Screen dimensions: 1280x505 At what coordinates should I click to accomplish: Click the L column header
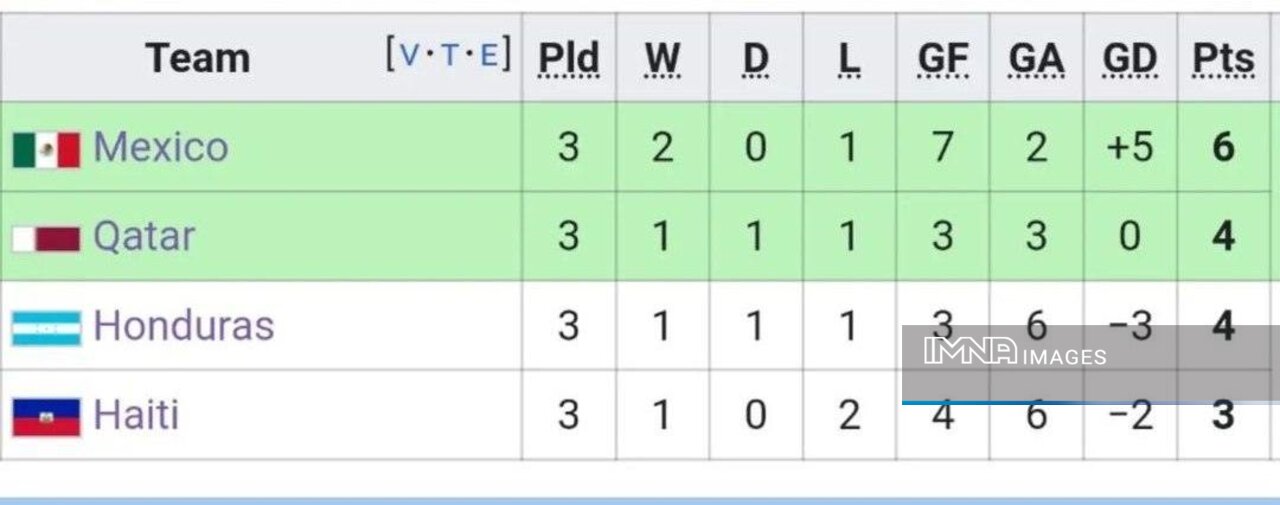point(849,60)
